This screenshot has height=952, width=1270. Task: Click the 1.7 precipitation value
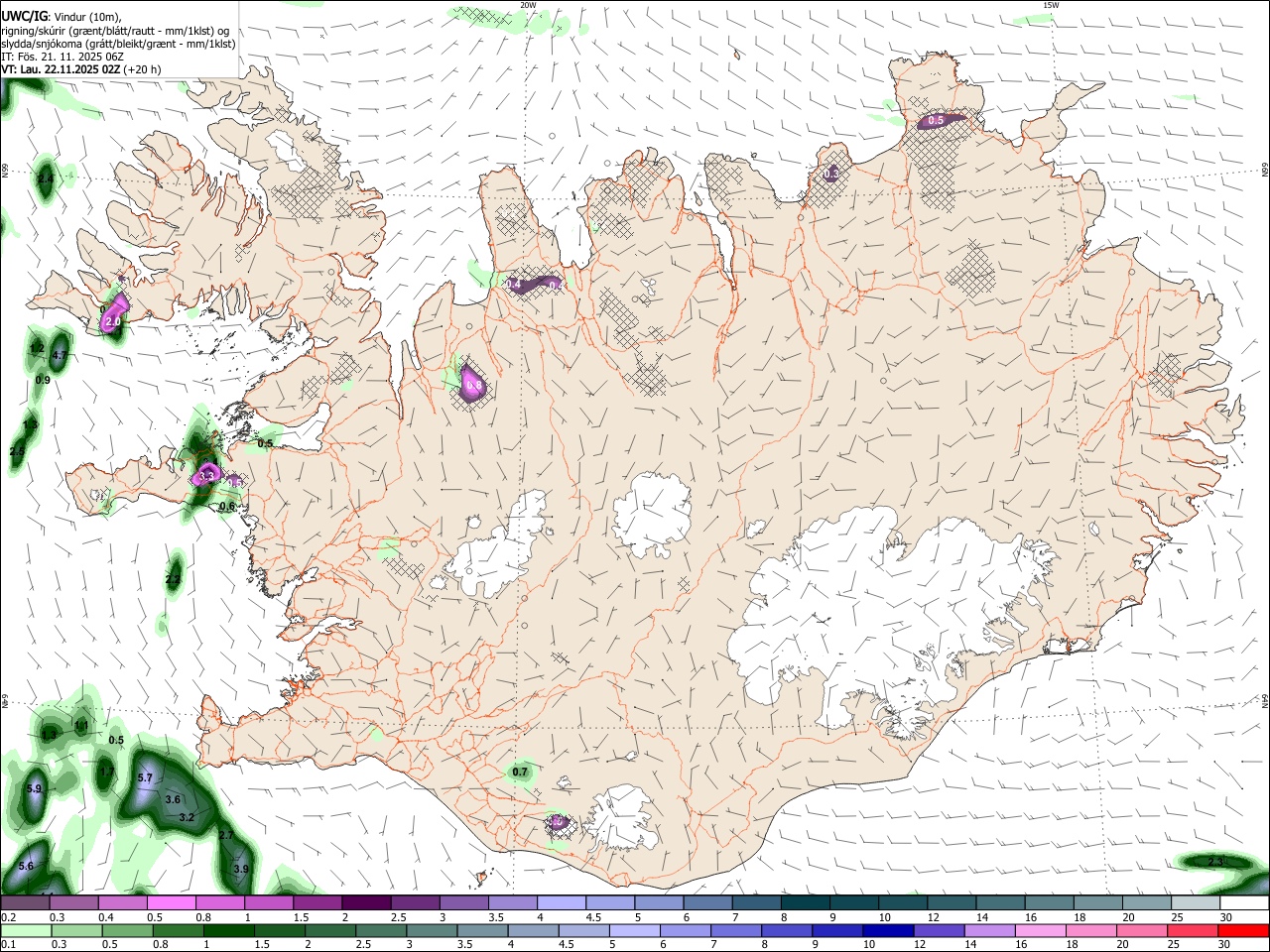click(107, 771)
